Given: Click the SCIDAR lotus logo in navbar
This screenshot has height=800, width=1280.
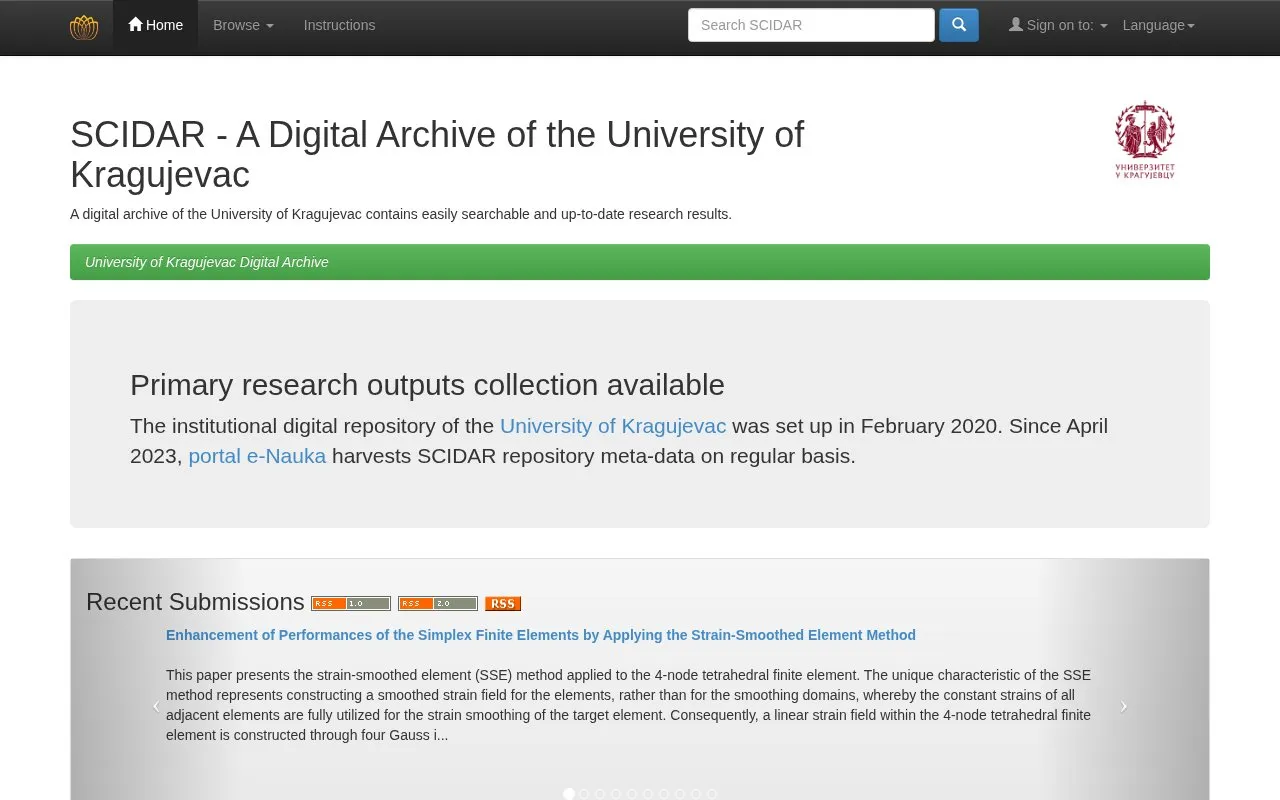Looking at the screenshot, I should click(84, 27).
